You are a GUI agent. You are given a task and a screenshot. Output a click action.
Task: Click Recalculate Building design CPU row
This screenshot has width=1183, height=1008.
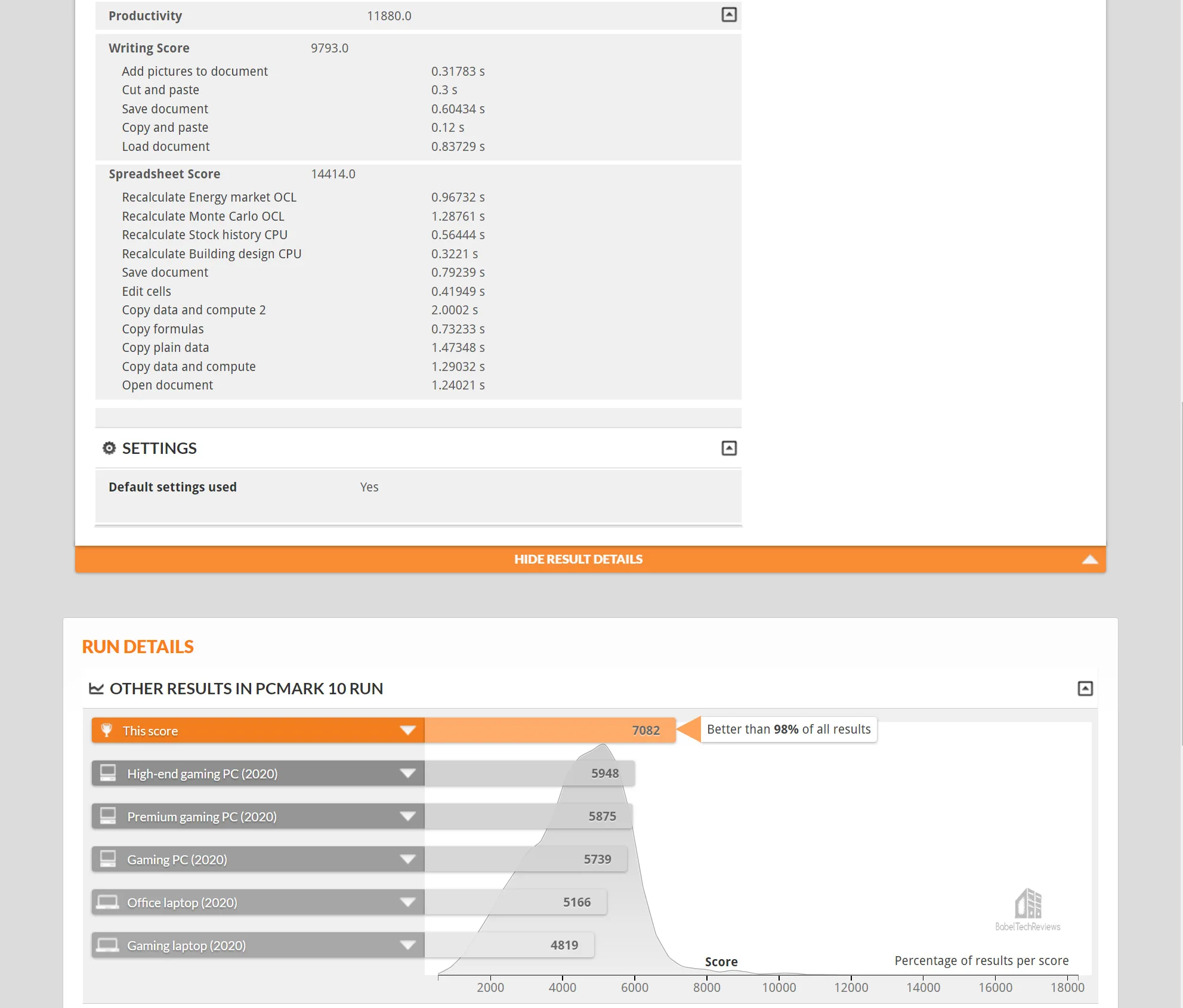tap(300, 253)
